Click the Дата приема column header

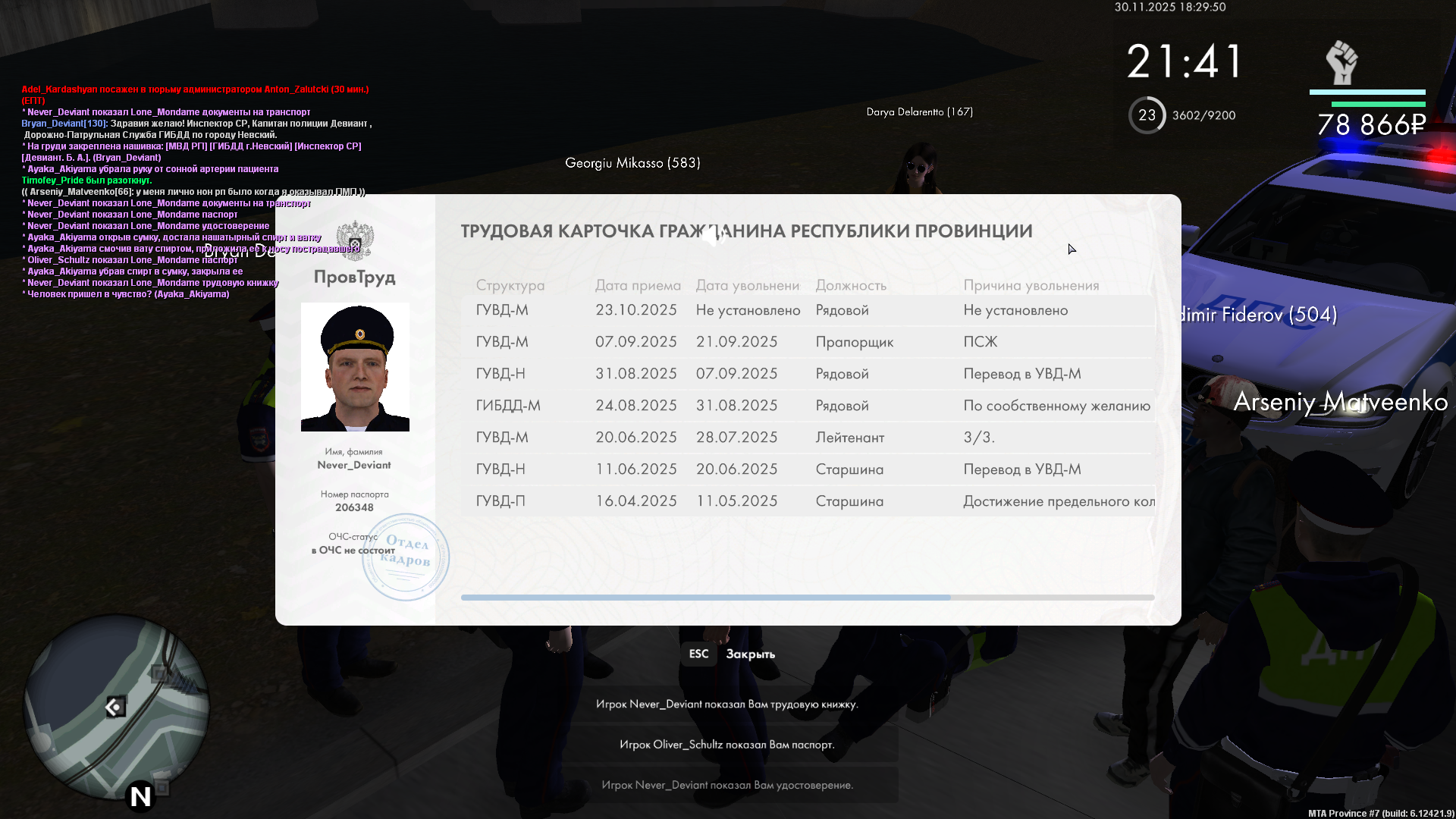[x=637, y=285]
